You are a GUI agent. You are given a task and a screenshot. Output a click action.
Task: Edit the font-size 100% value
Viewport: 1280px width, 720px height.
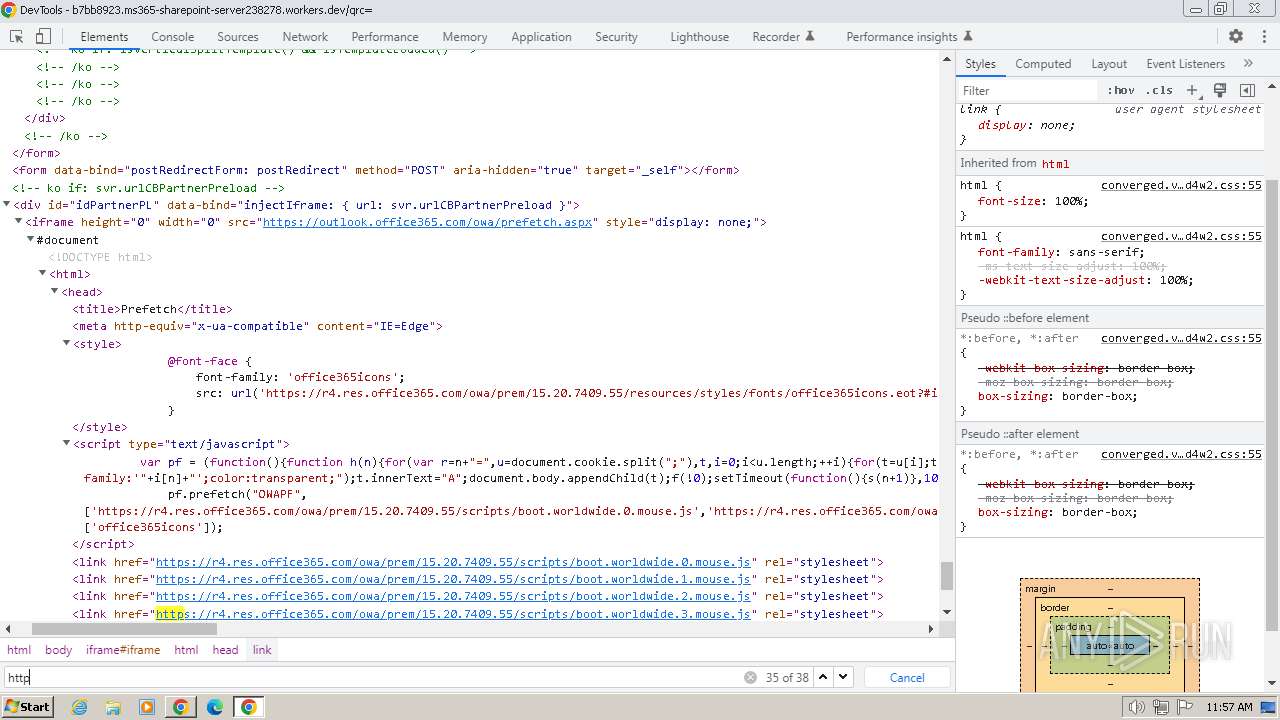point(1069,201)
